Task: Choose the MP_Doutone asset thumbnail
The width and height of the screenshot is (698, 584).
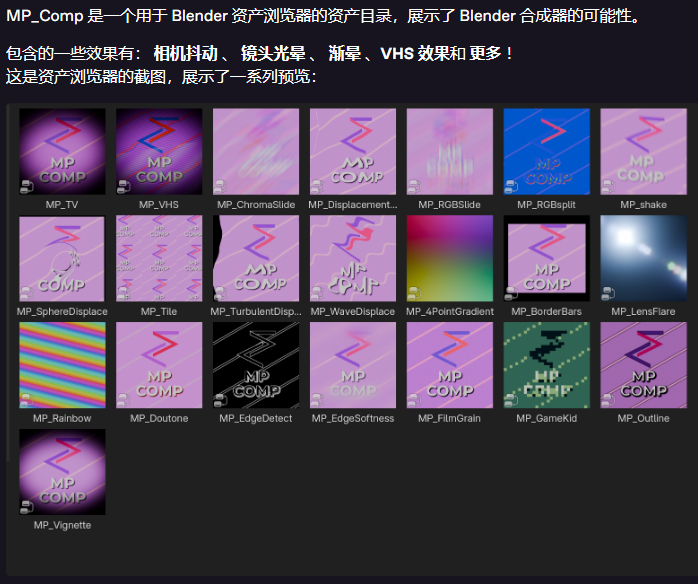Action: pos(159,365)
